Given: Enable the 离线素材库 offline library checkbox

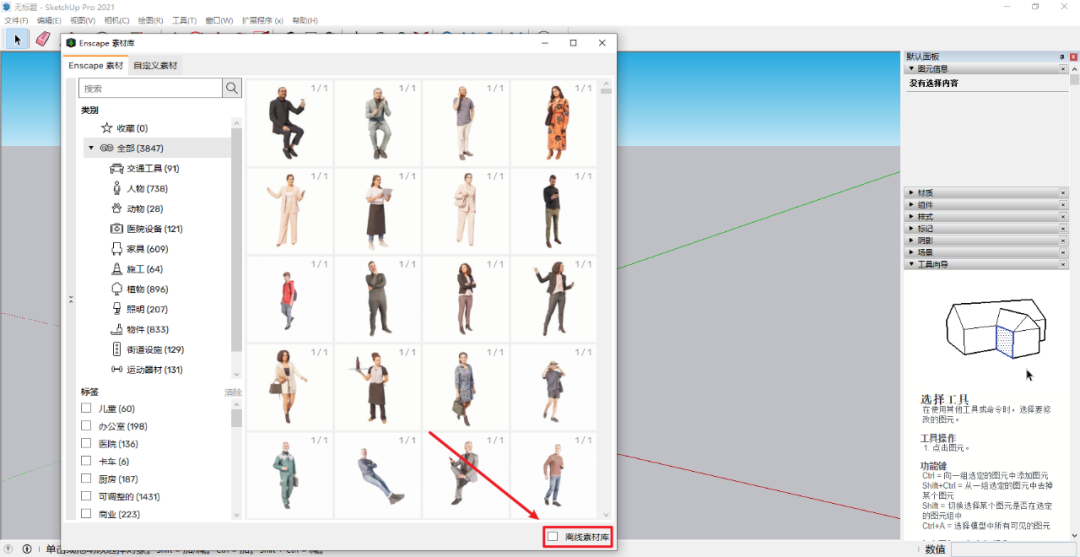Looking at the screenshot, I should tap(553, 537).
